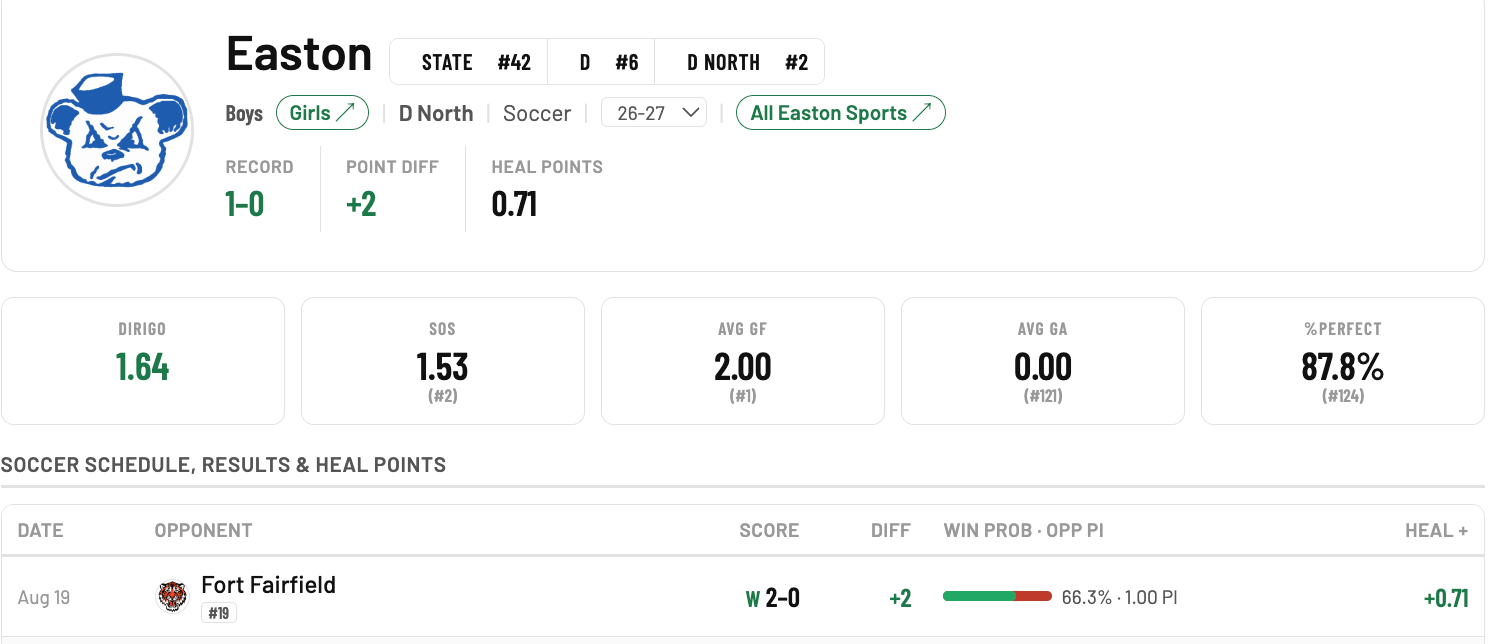1490x644 pixels.
Task: Click the arrow icon in Girls button
Action: tap(346, 113)
